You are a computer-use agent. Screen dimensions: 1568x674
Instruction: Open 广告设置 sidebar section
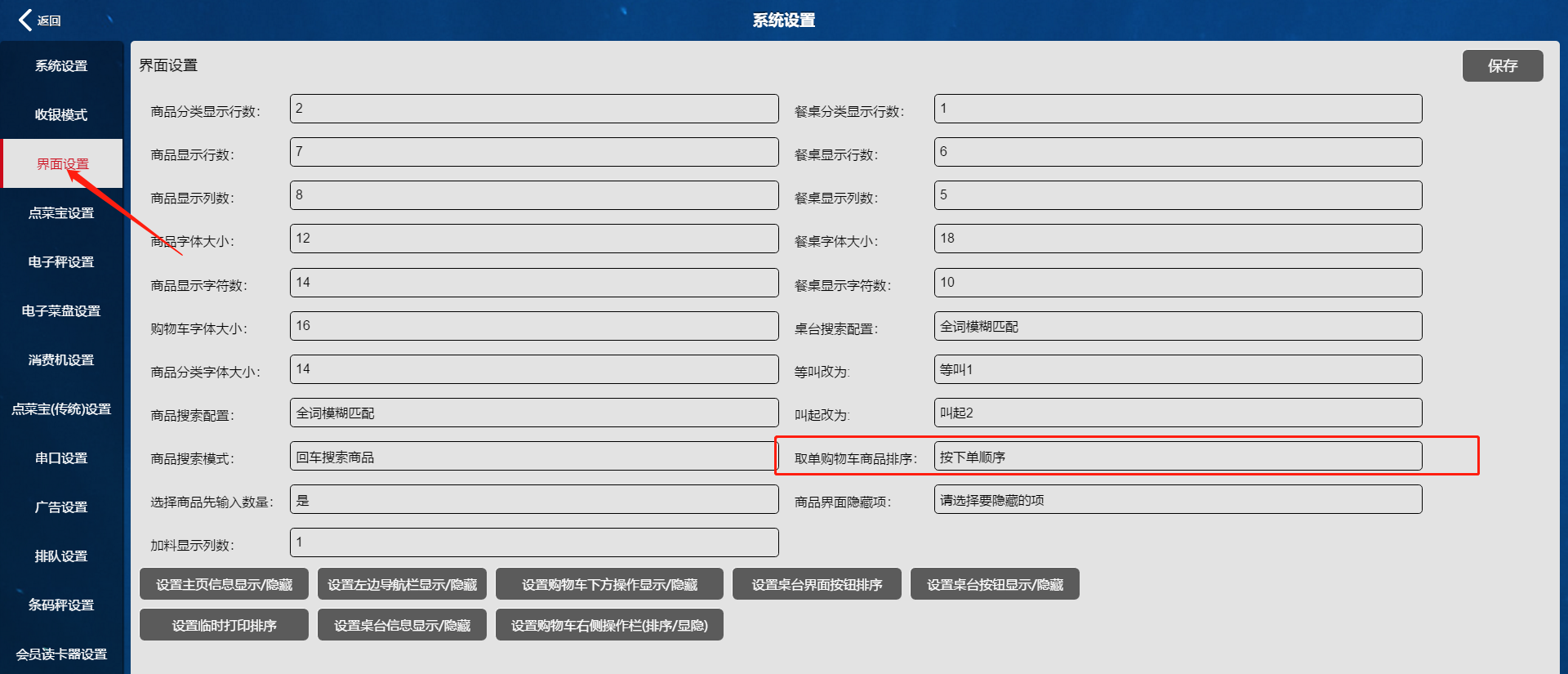(61, 507)
